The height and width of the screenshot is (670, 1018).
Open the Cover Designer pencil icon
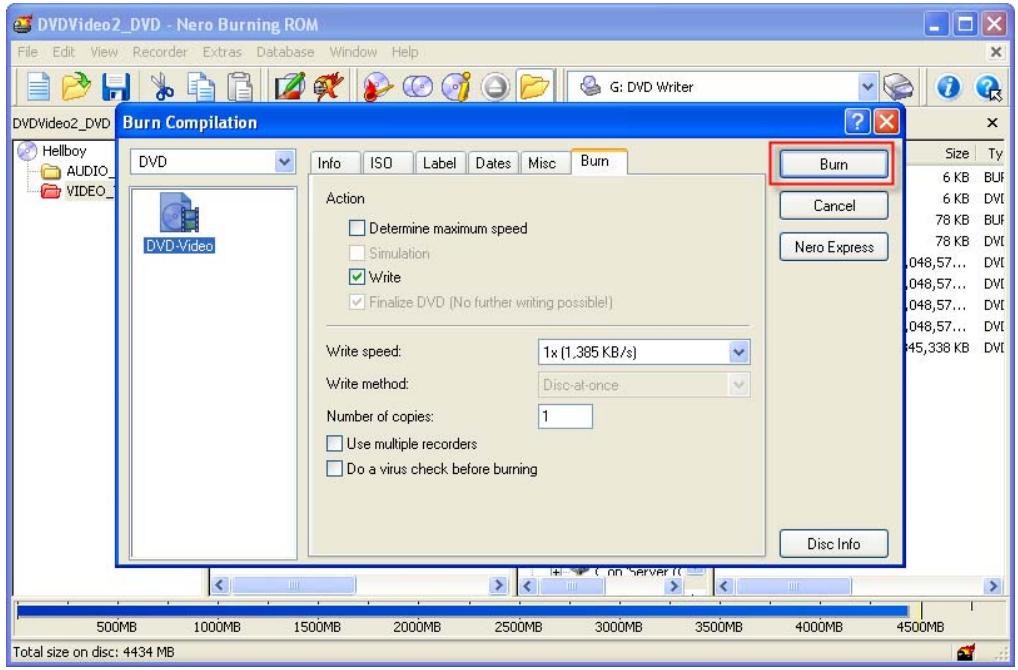coord(290,87)
